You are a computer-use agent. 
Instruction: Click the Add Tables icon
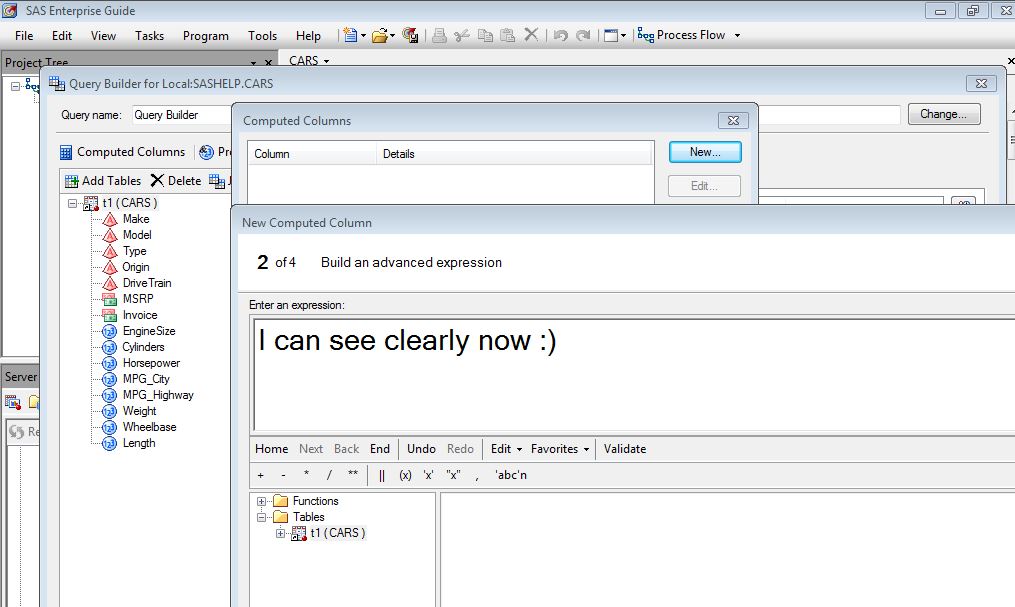[71, 181]
